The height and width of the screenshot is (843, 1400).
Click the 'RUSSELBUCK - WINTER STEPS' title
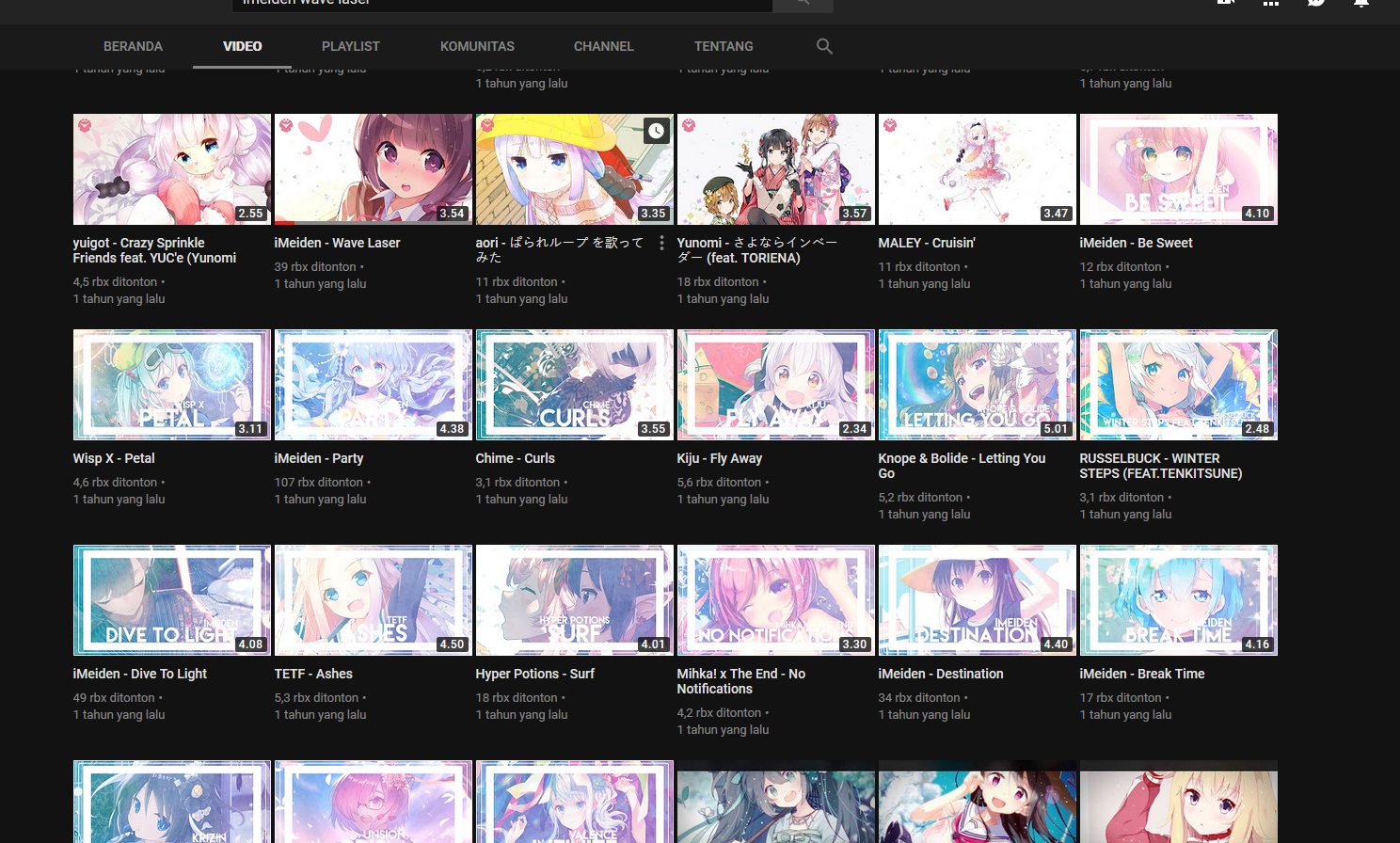[x=1161, y=466]
